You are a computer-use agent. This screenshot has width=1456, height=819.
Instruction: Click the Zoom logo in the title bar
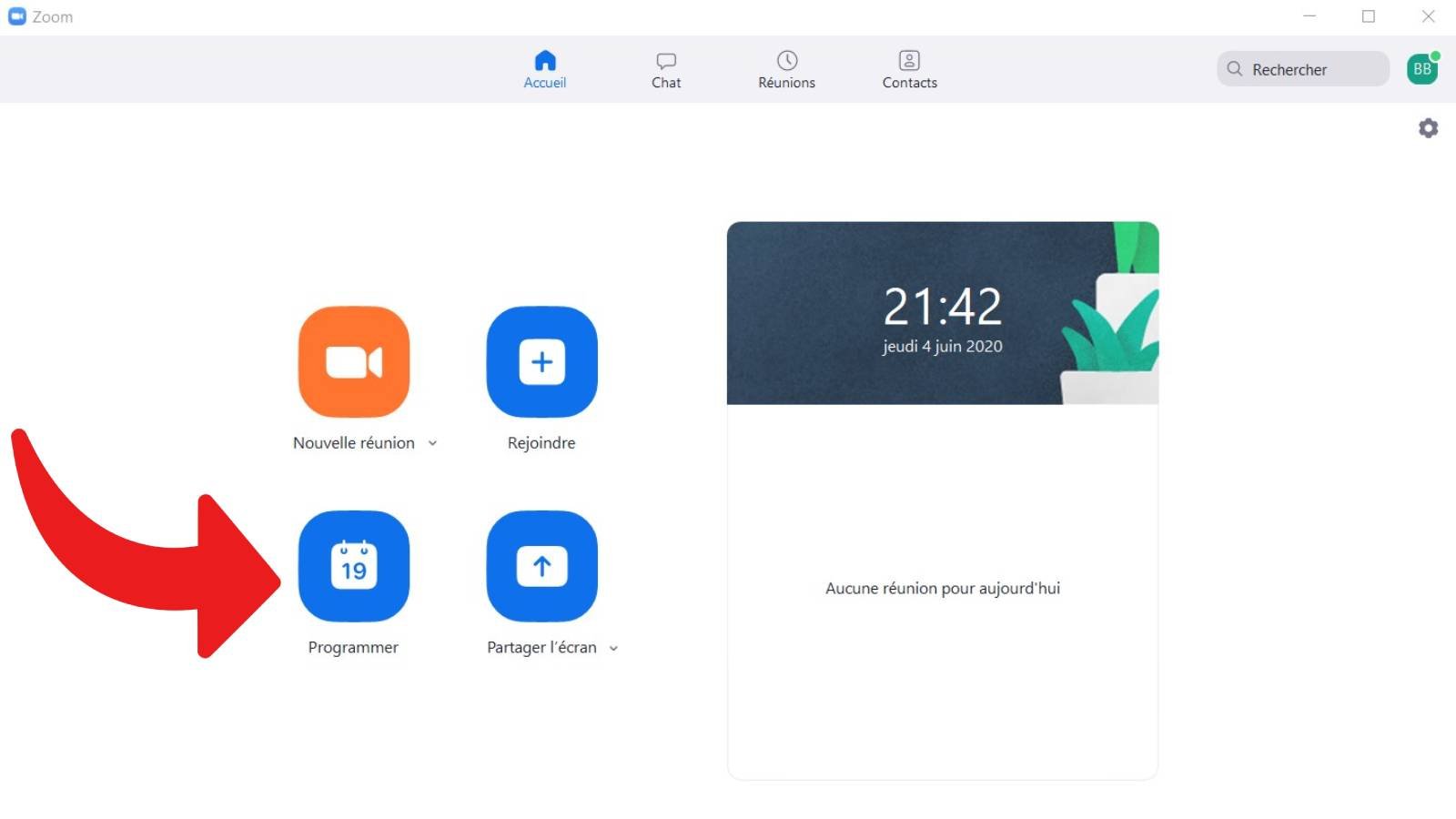16,16
